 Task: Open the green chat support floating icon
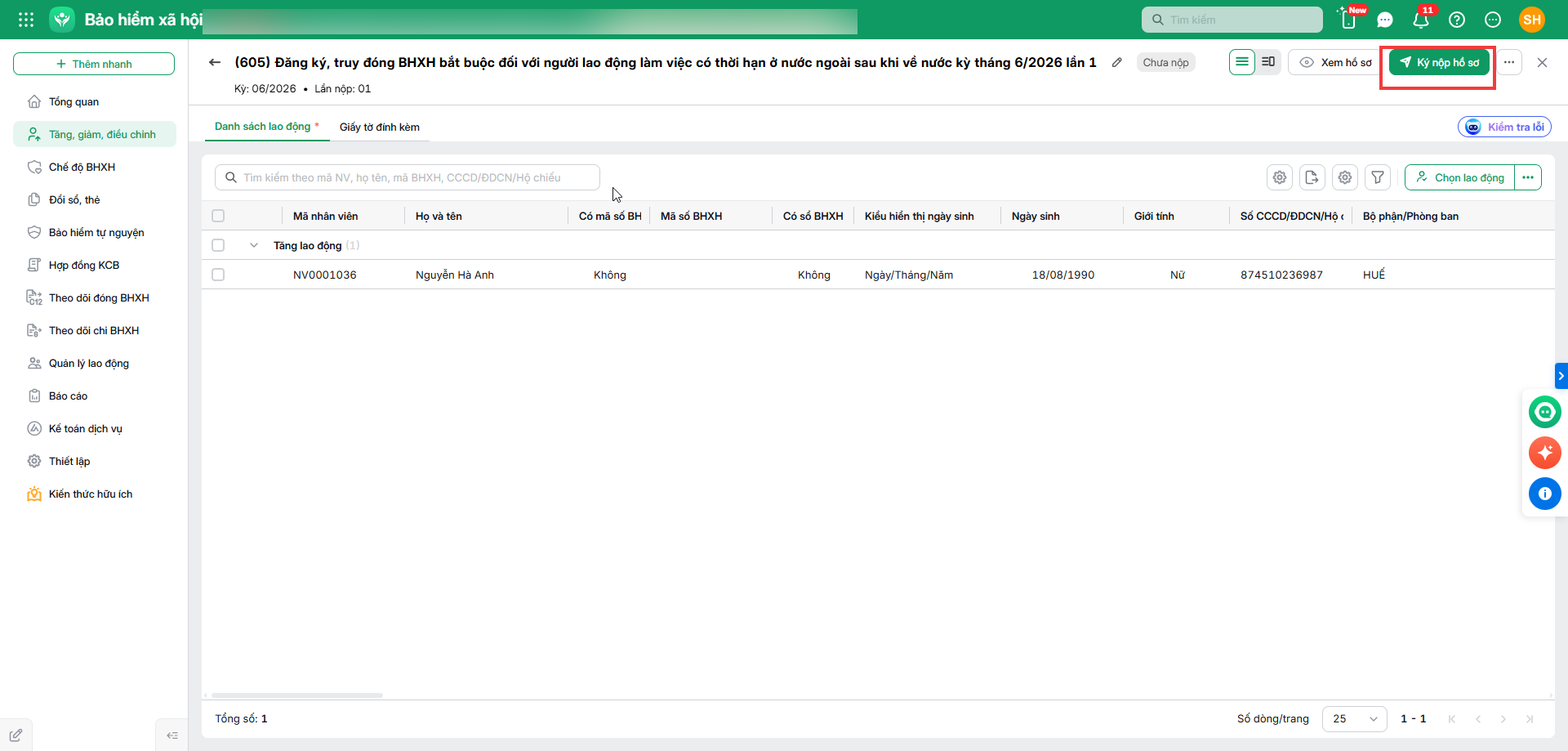(x=1544, y=412)
